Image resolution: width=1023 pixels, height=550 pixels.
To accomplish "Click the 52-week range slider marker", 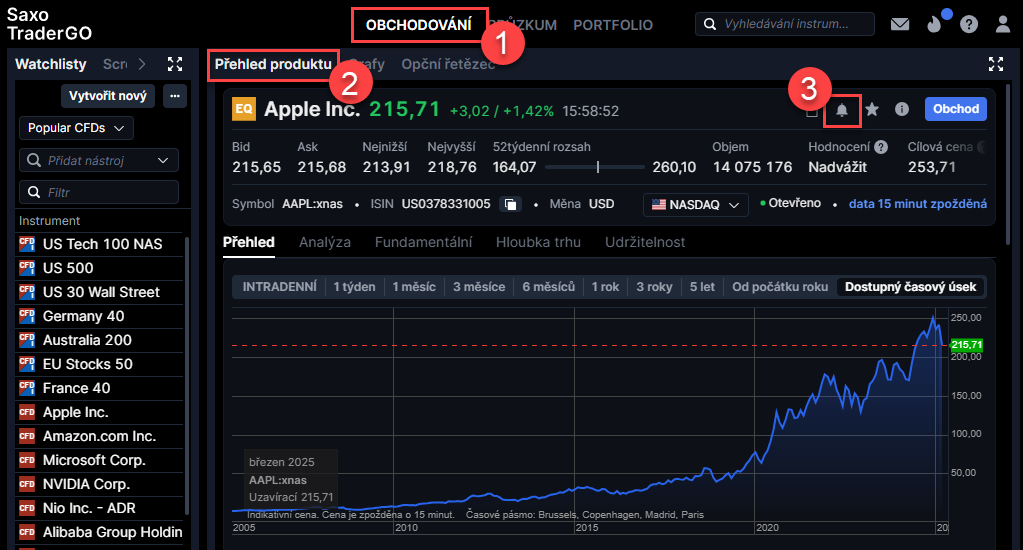I will click(x=598, y=167).
